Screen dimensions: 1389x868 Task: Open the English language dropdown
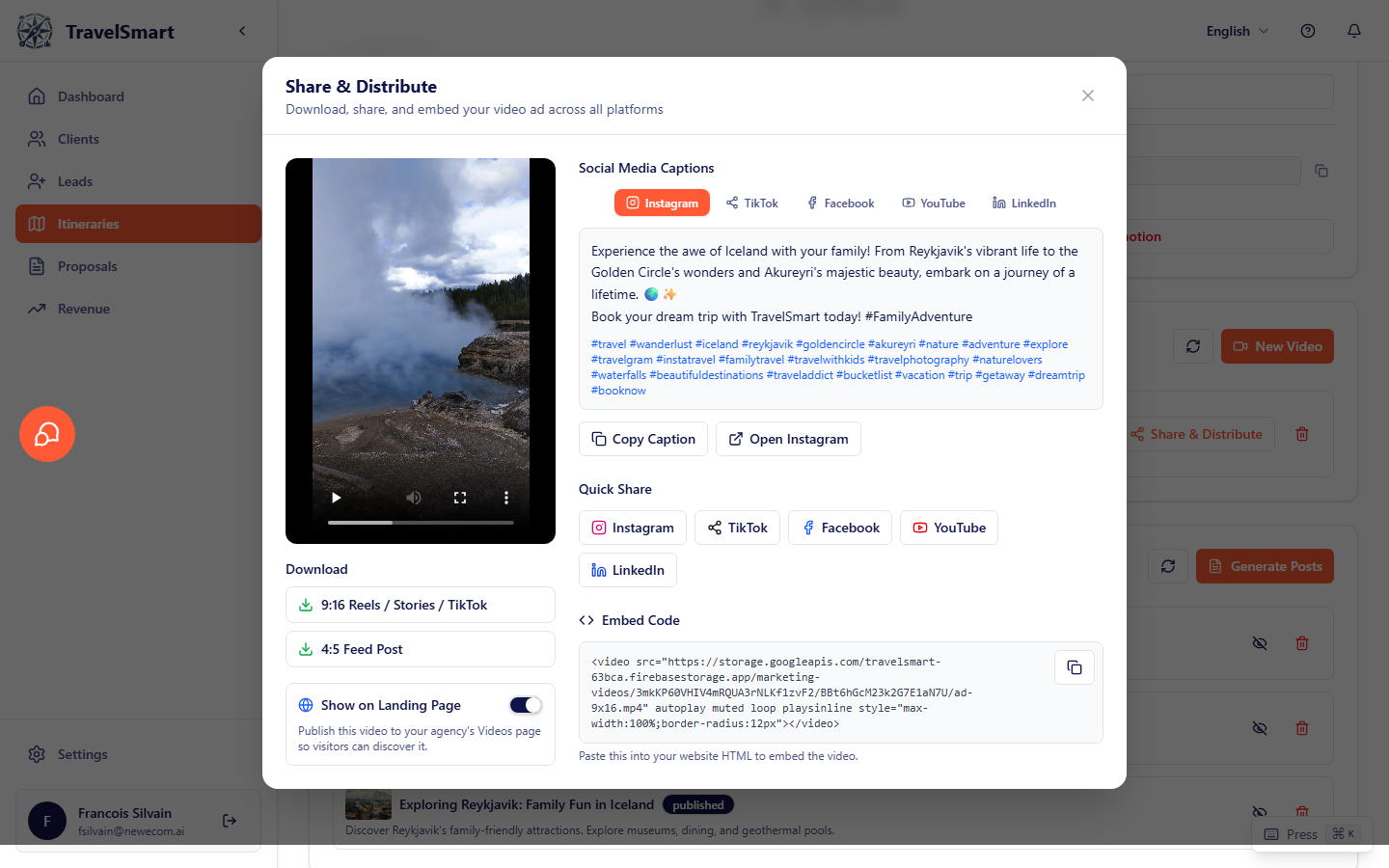coord(1238,31)
